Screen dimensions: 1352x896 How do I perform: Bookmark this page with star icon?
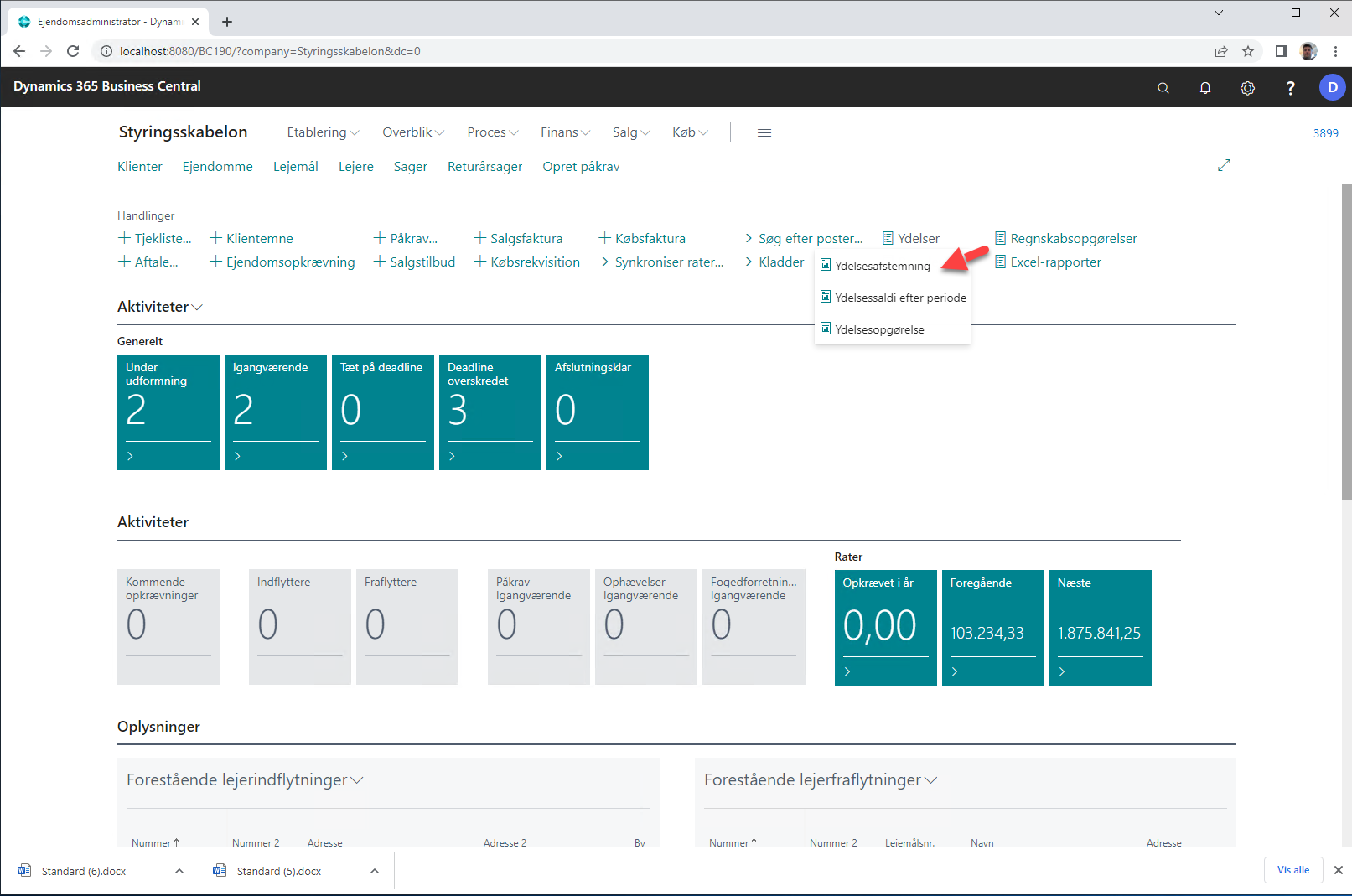tap(1248, 51)
